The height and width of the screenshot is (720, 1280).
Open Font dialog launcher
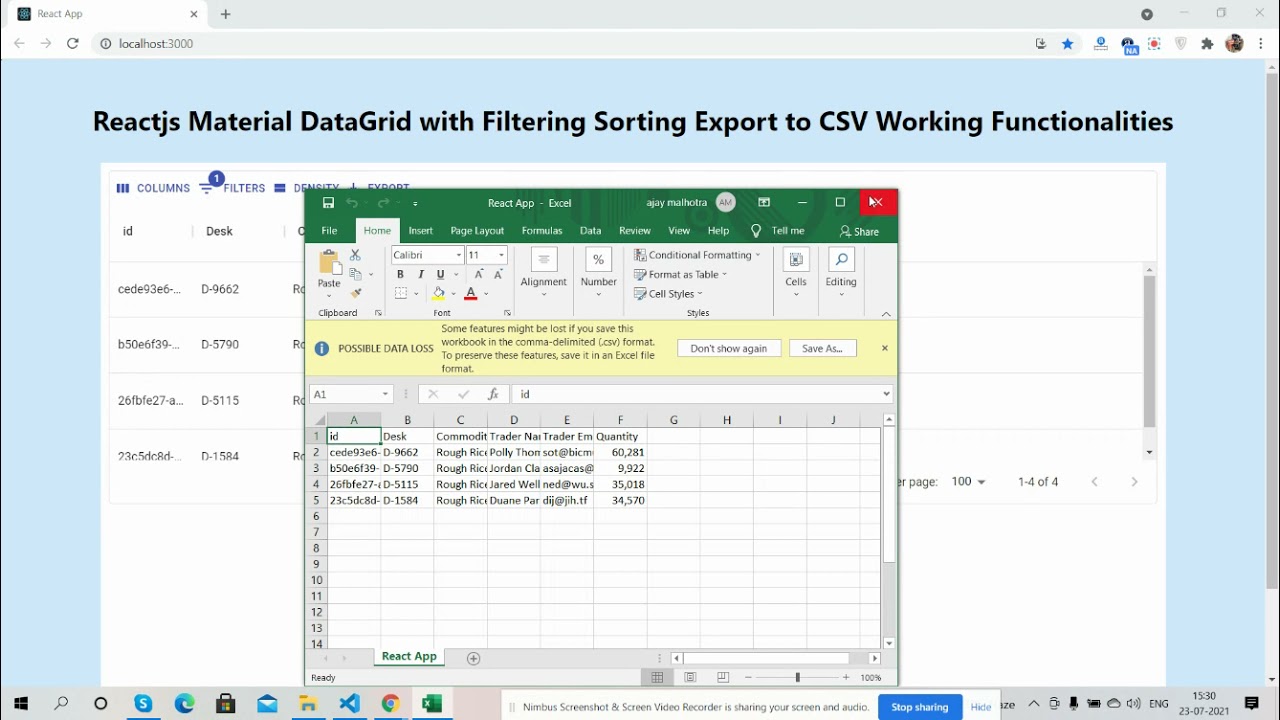(x=507, y=313)
